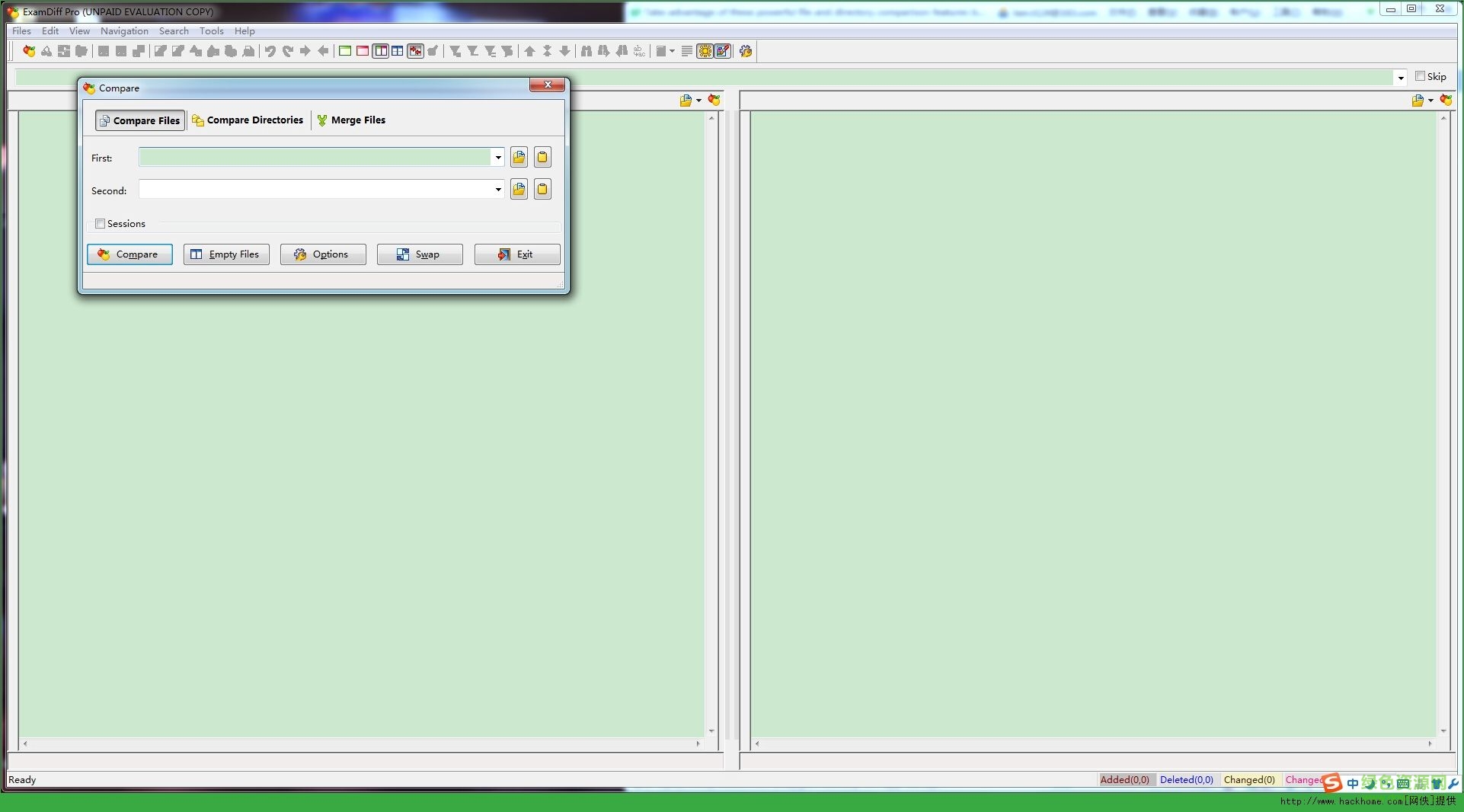Click the left pane vertical scrollbar
The height and width of the screenshot is (812, 1464).
711,424
